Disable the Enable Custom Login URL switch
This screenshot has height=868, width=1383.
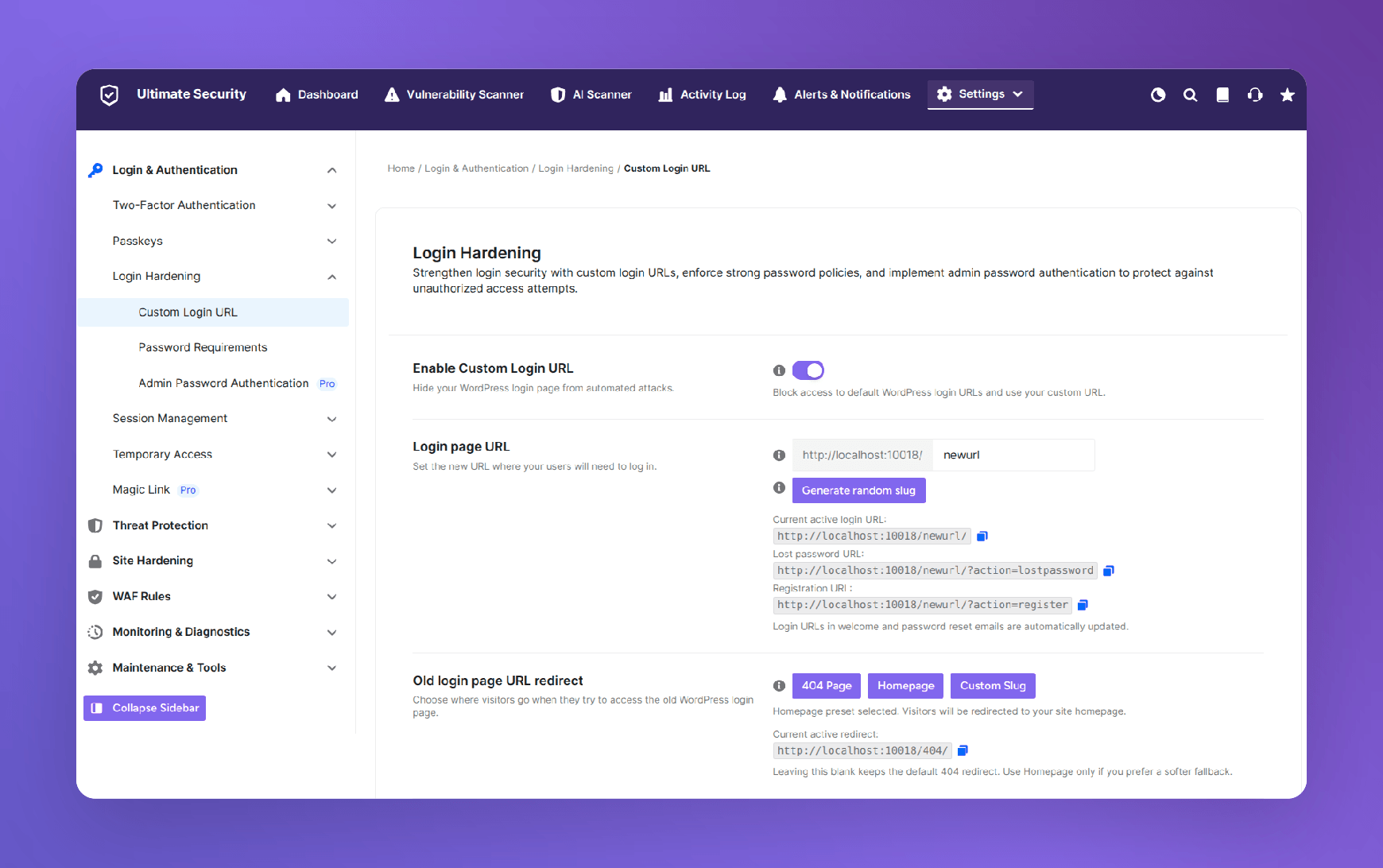point(808,370)
